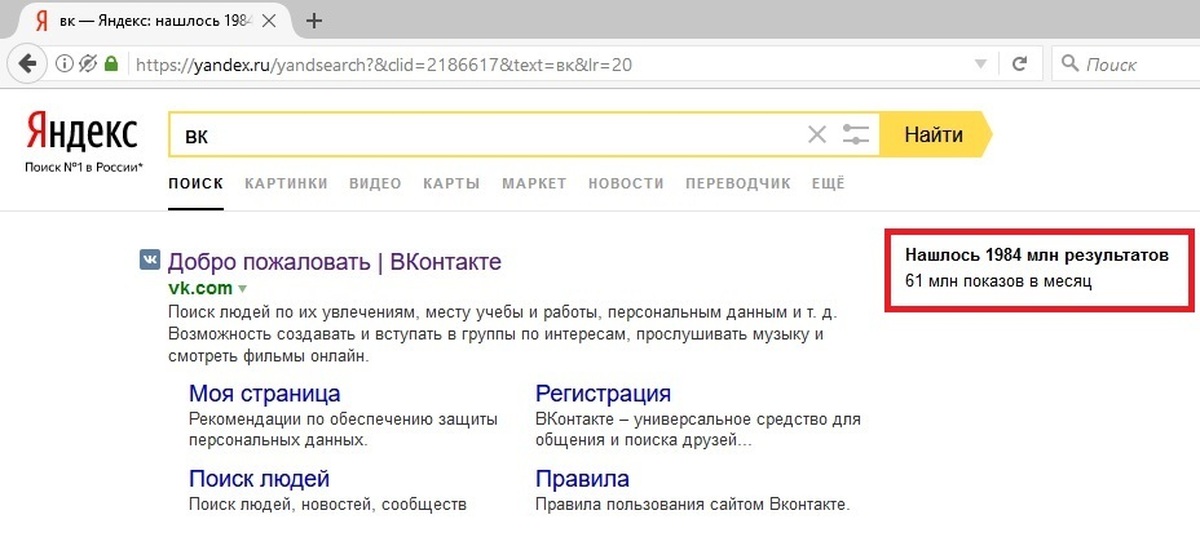
Task: Open a new browser tab with plus icon
Action: (314, 20)
